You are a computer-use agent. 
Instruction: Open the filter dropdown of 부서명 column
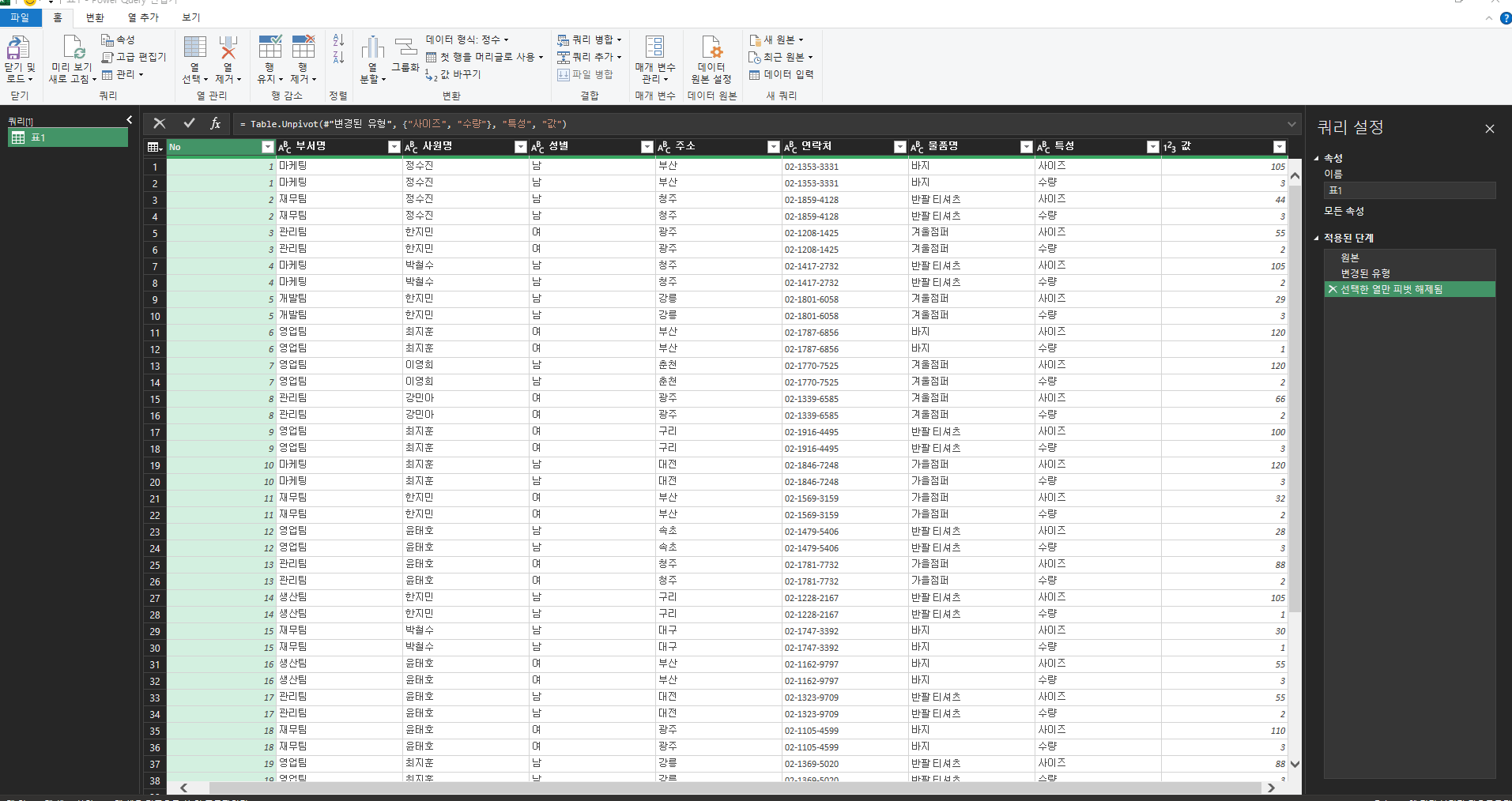tap(394, 147)
